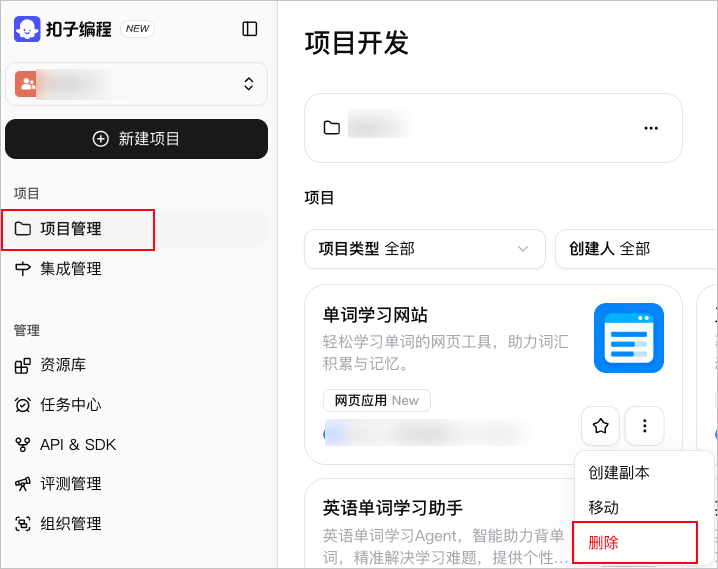This screenshot has height=569, width=718.
Task: Click the 单词学习网站 blue app thumbnail
Action: [x=629, y=338]
